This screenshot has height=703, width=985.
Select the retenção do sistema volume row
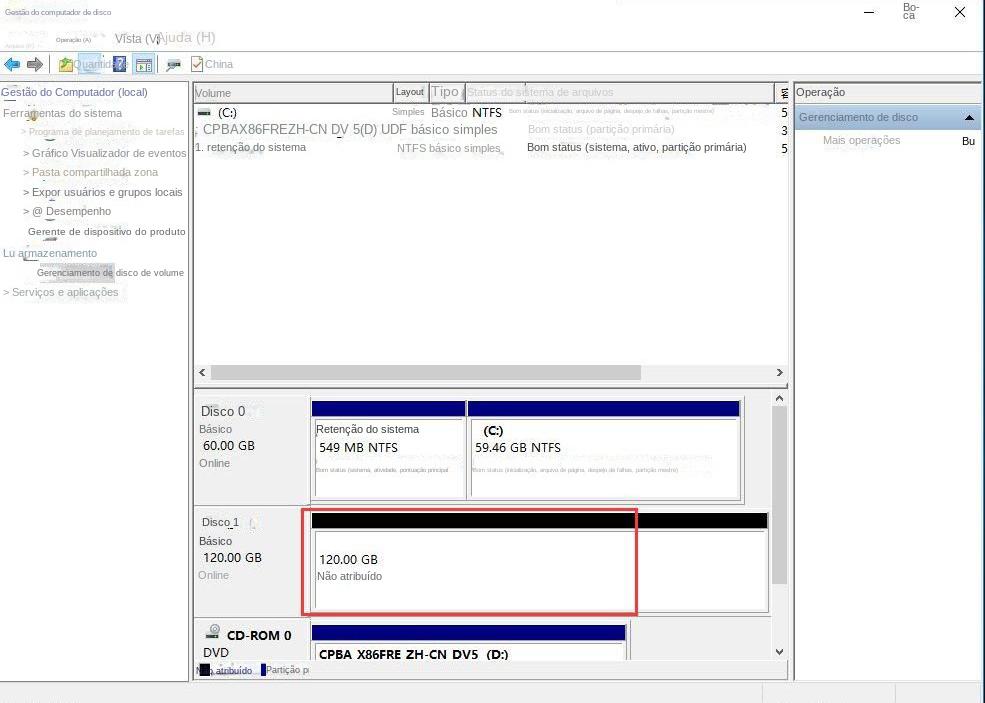pos(491,148)
